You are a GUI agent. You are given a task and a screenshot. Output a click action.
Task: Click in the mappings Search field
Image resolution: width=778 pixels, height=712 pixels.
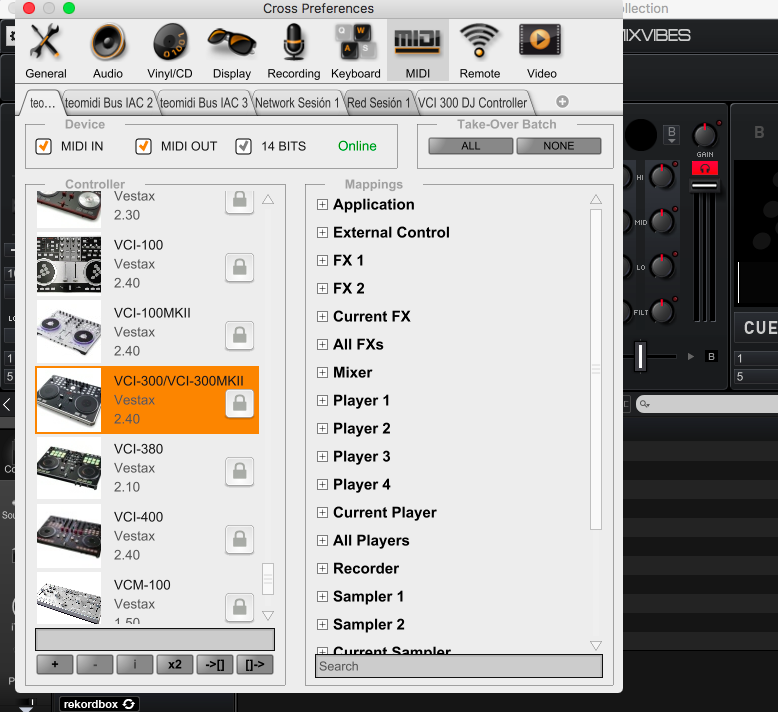(459, 666)
